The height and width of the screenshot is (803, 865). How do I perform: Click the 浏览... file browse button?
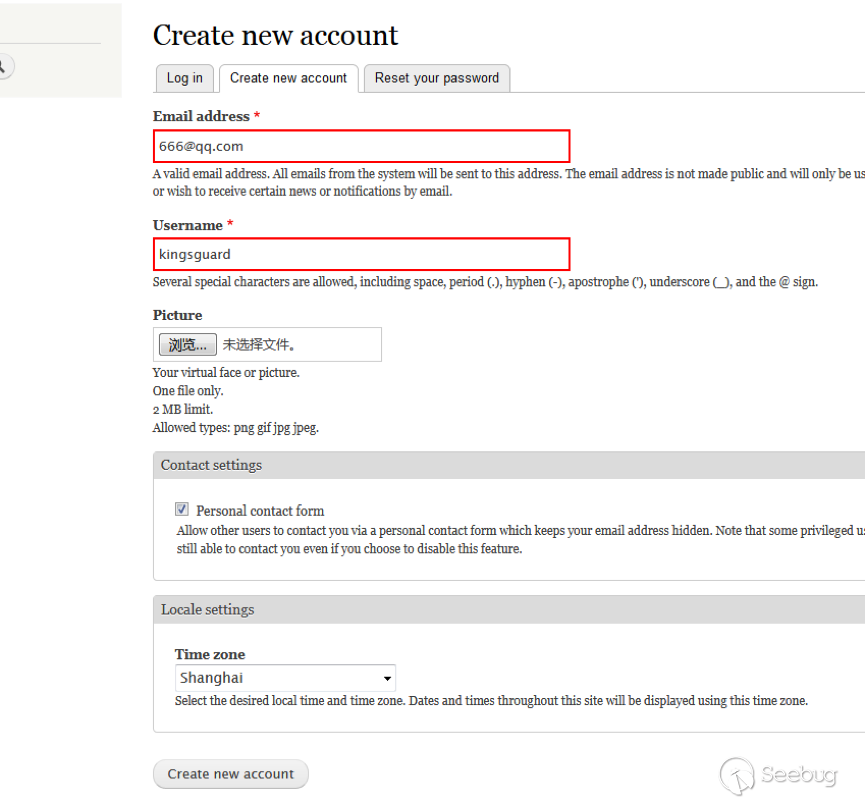pyautogui.click(x=187, y=345)
